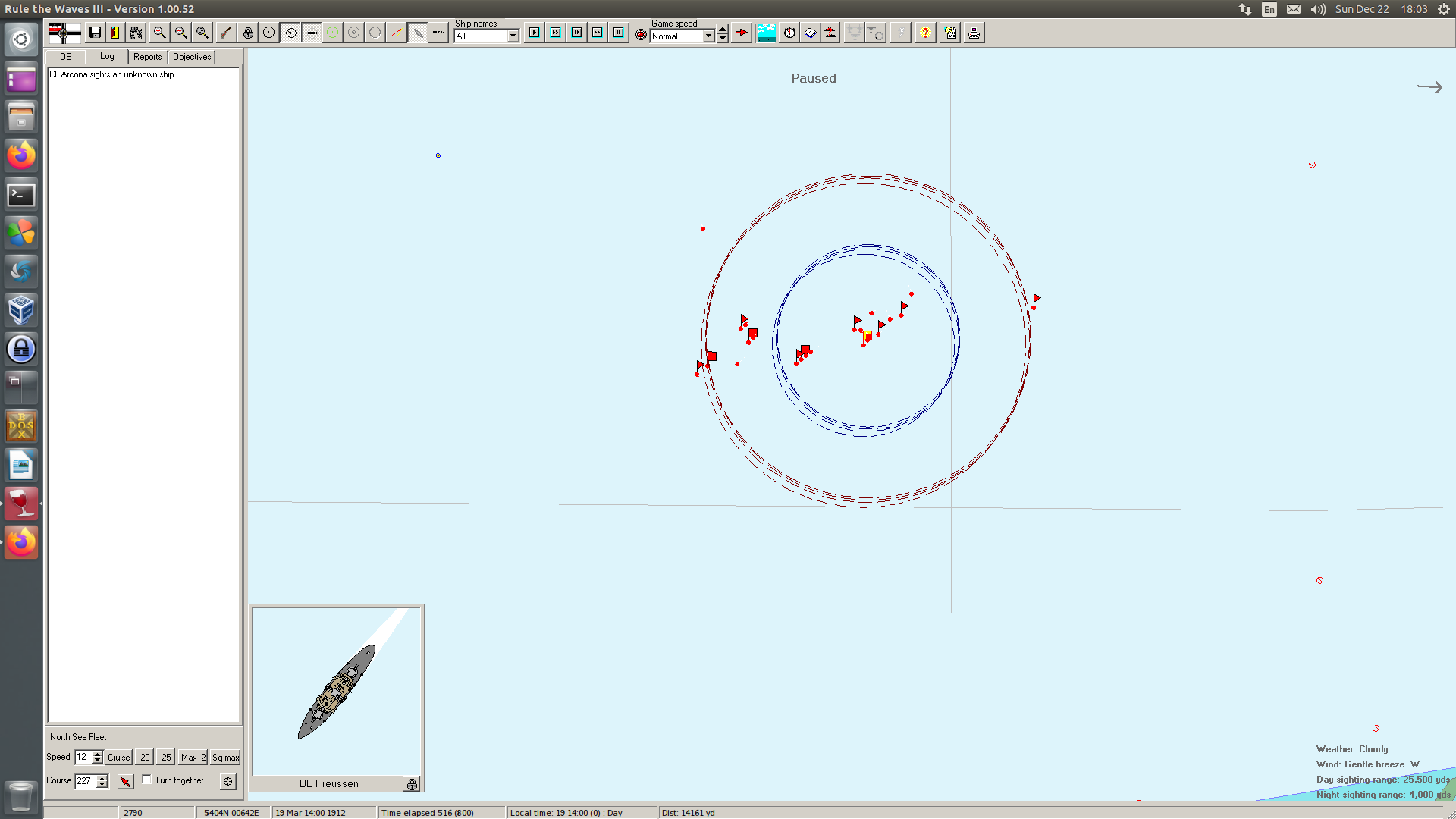Image resolution: width=1456 pixels, height=819 pixels.
Task: Switch to the OB tab
Action: pyautogui.click(x=66, y=57)
